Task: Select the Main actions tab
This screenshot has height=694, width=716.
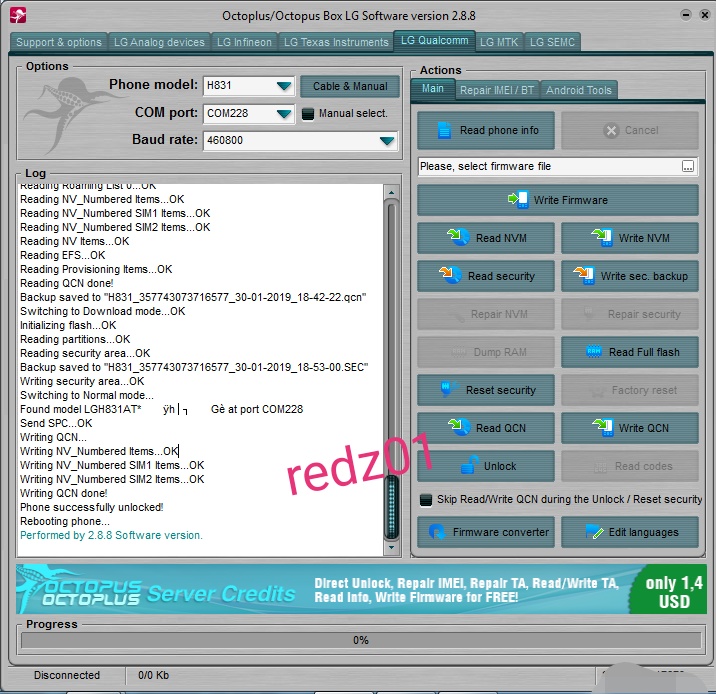Action: 432,89
